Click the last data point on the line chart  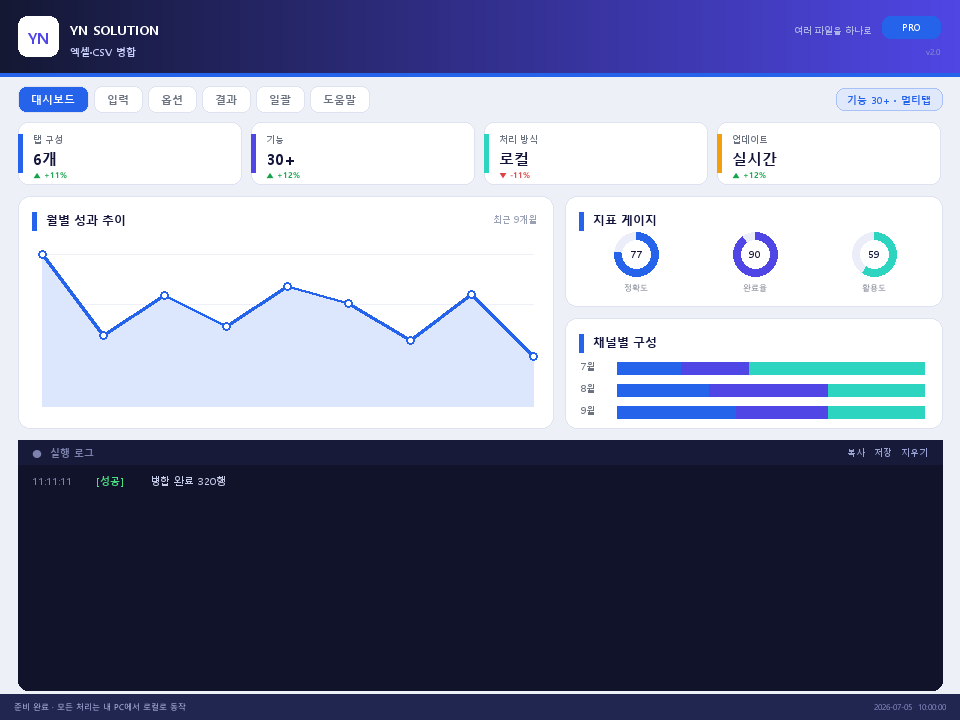click(x=533, y=356)
